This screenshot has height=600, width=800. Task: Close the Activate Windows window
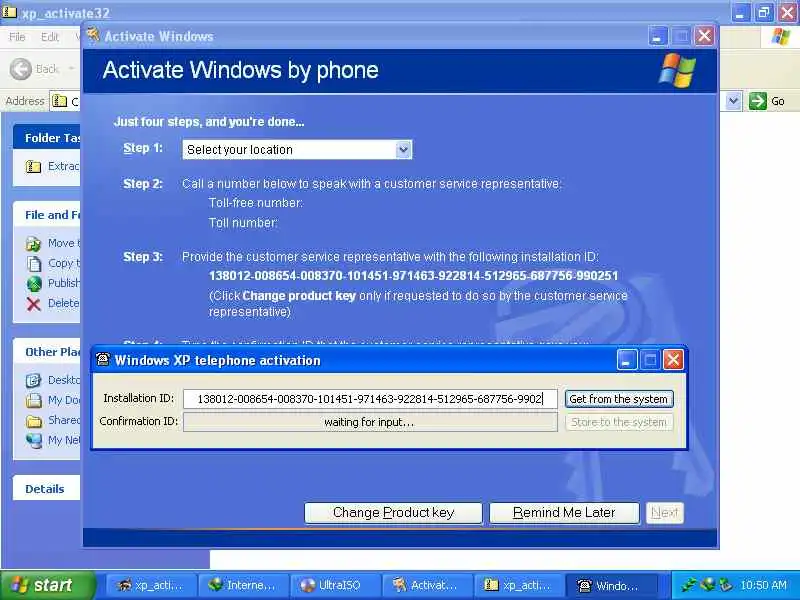(x=704, y=36)
